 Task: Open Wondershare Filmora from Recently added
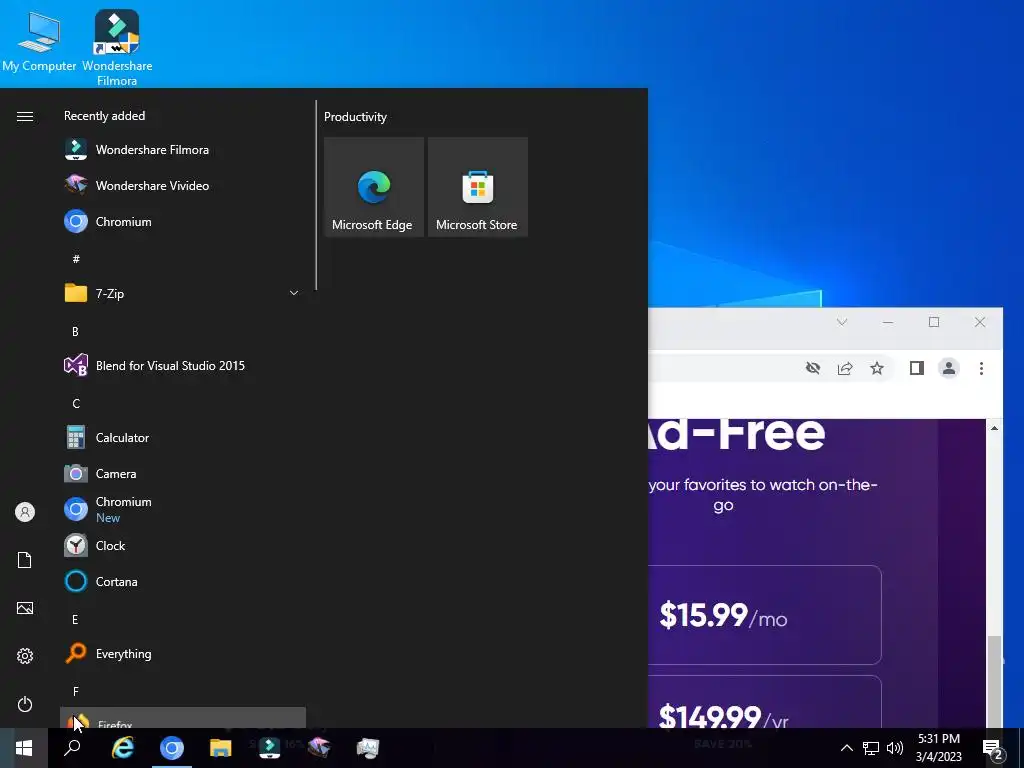182,150
